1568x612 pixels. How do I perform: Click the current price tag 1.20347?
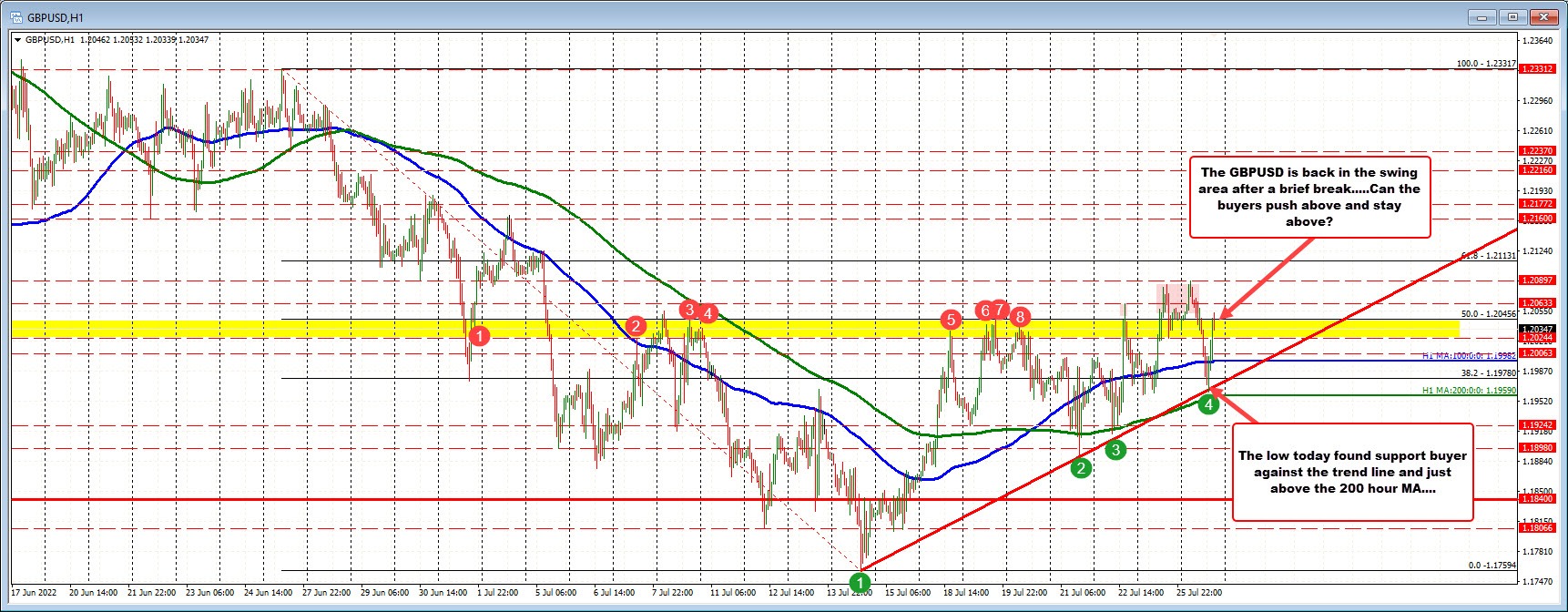tap(1538, 329)
